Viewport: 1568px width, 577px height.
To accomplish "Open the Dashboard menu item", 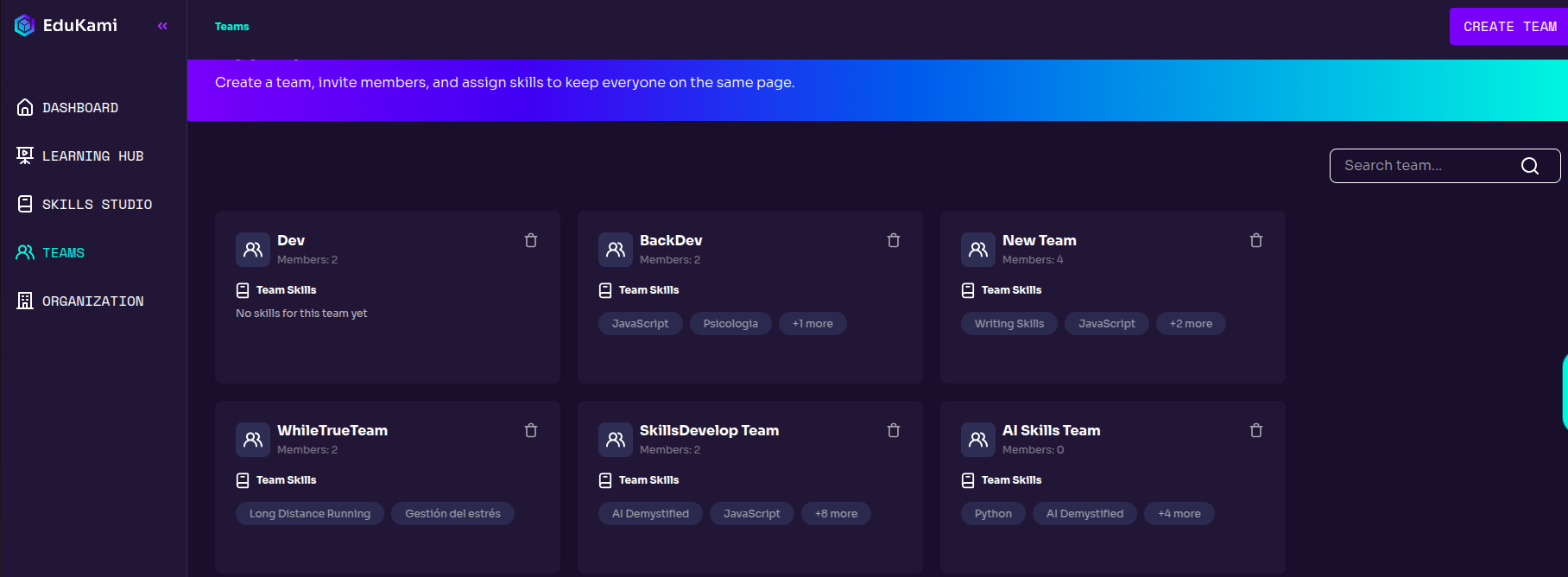I will coord(80,108).
